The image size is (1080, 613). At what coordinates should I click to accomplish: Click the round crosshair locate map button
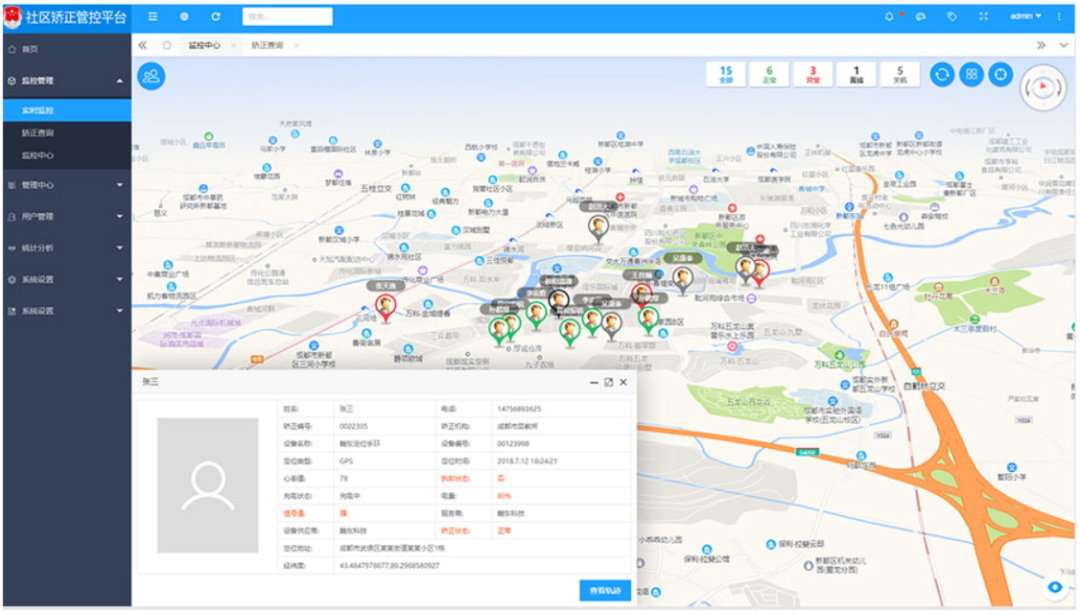(x=1001, y=74)
